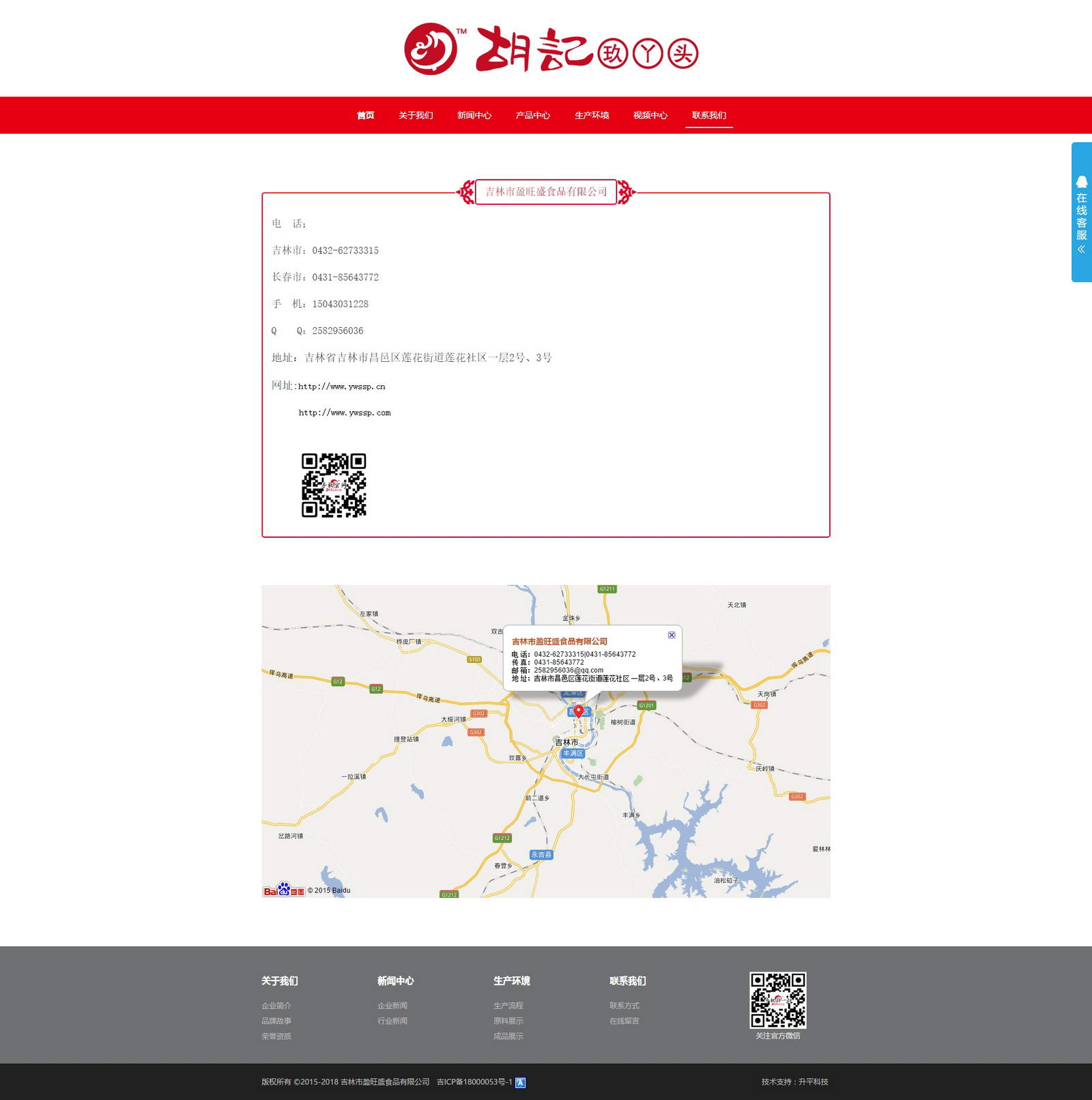Image resolution: width=1092 pixels, height=1100 pixels.
Task: Open the 升平科技 tech support link
Action: (814, 1082)
